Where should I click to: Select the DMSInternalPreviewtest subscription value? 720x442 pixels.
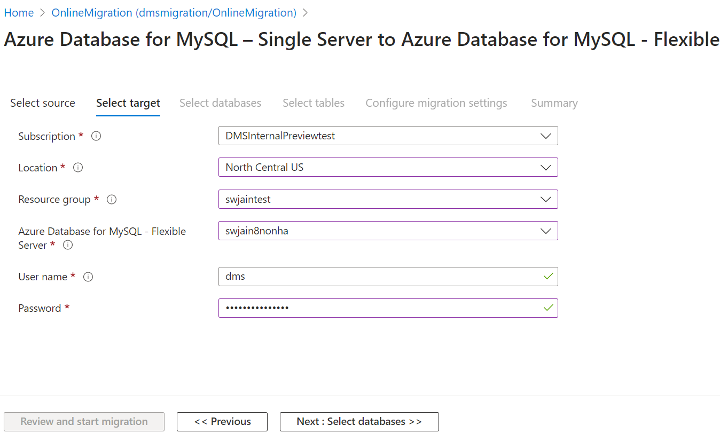tap(280, 136)
